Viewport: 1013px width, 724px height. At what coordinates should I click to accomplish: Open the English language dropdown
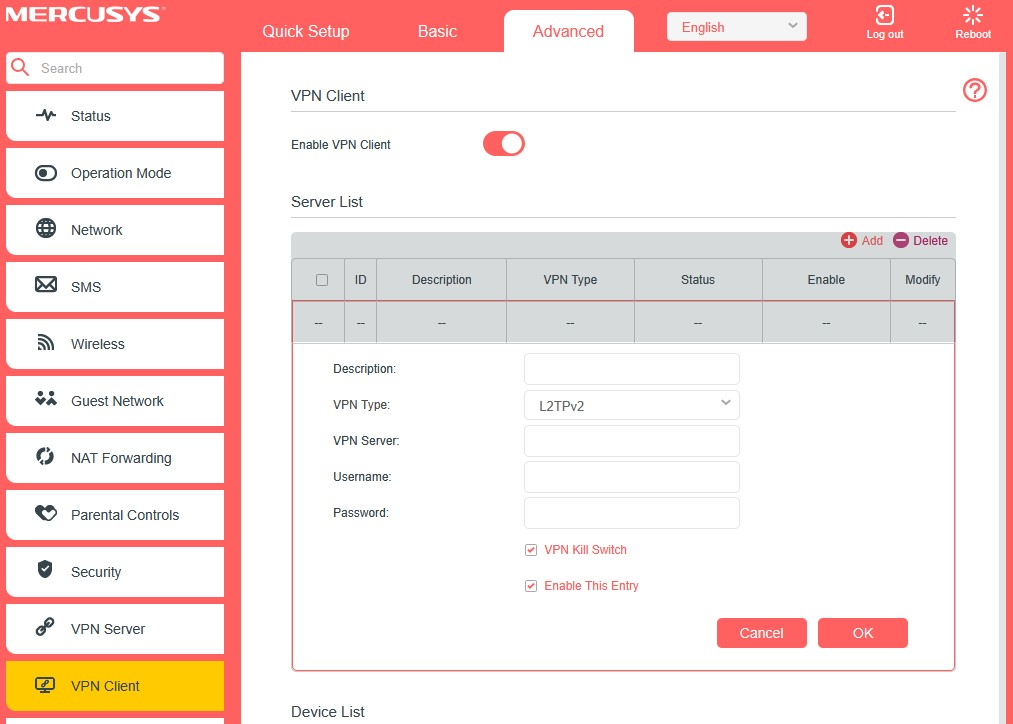click(737, 26)
